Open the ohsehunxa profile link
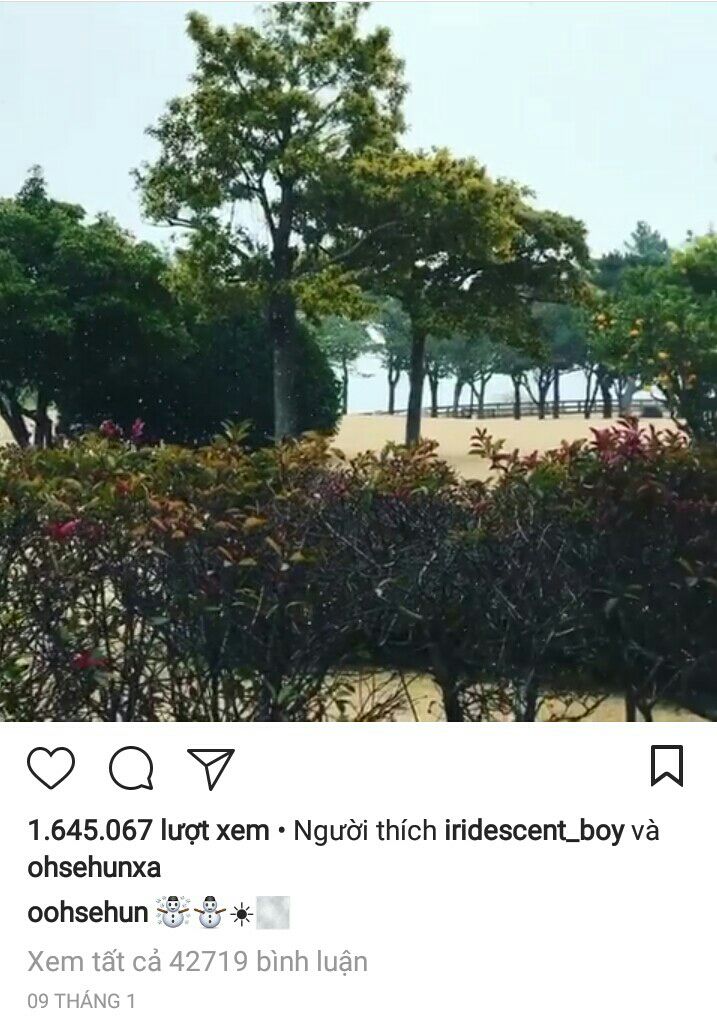The width and height of the screenshot is (717, 1024). pyautogui.click(x=94, y=867)
